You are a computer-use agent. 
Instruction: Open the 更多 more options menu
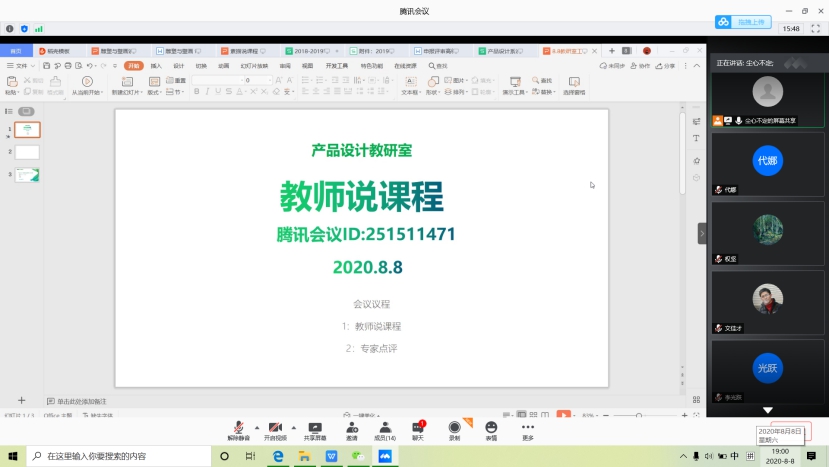pos(528,431)
